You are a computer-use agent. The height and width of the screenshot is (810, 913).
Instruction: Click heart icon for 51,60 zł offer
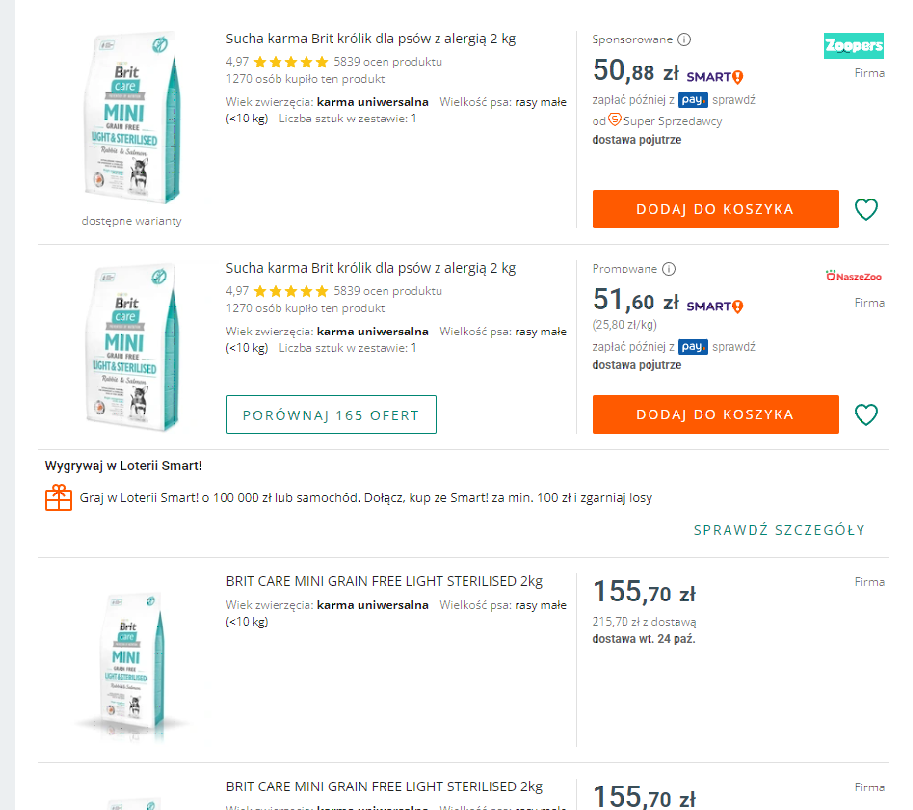pos(866,415)
